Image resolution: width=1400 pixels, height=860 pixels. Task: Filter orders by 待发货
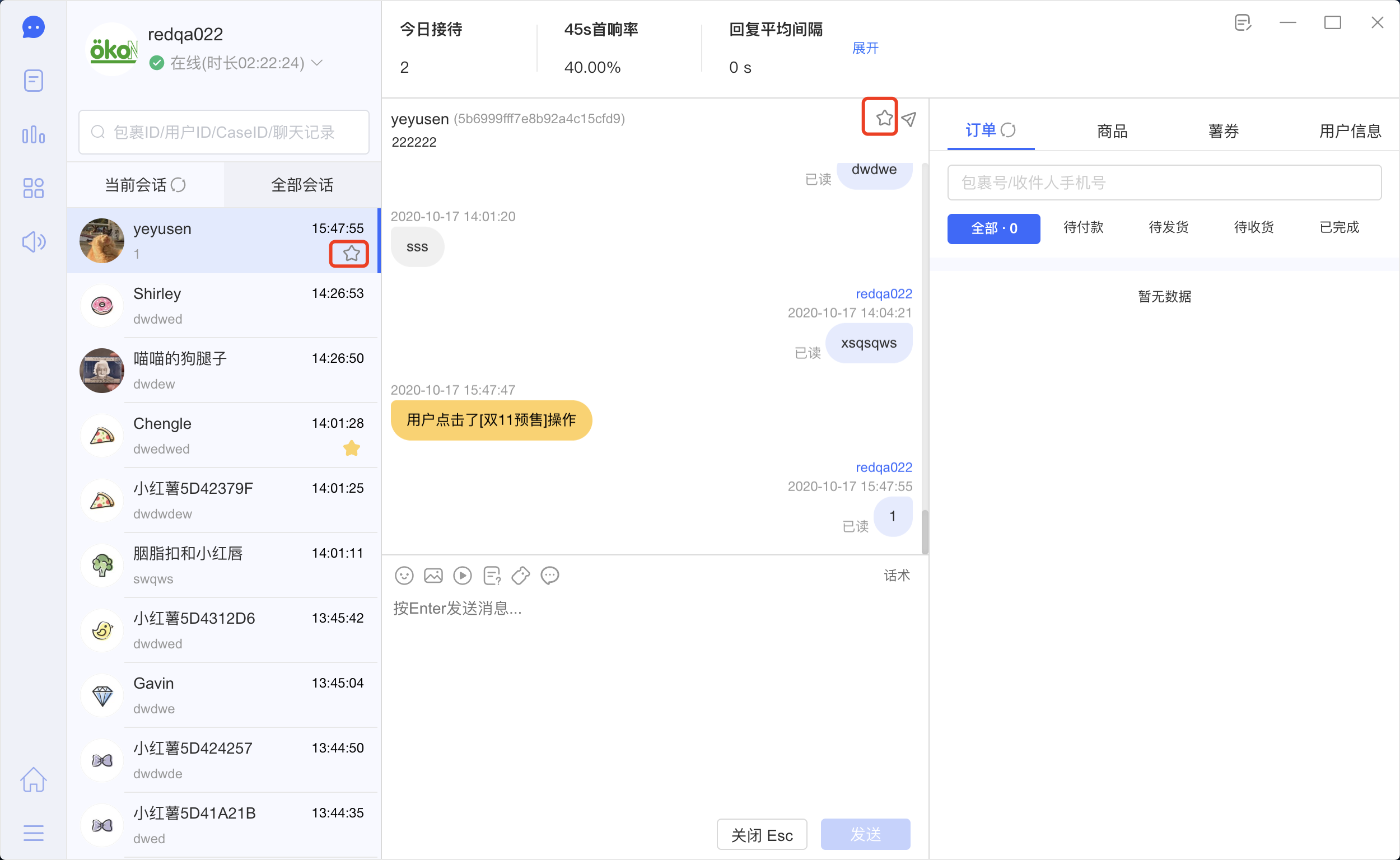tap(1169, 227)
